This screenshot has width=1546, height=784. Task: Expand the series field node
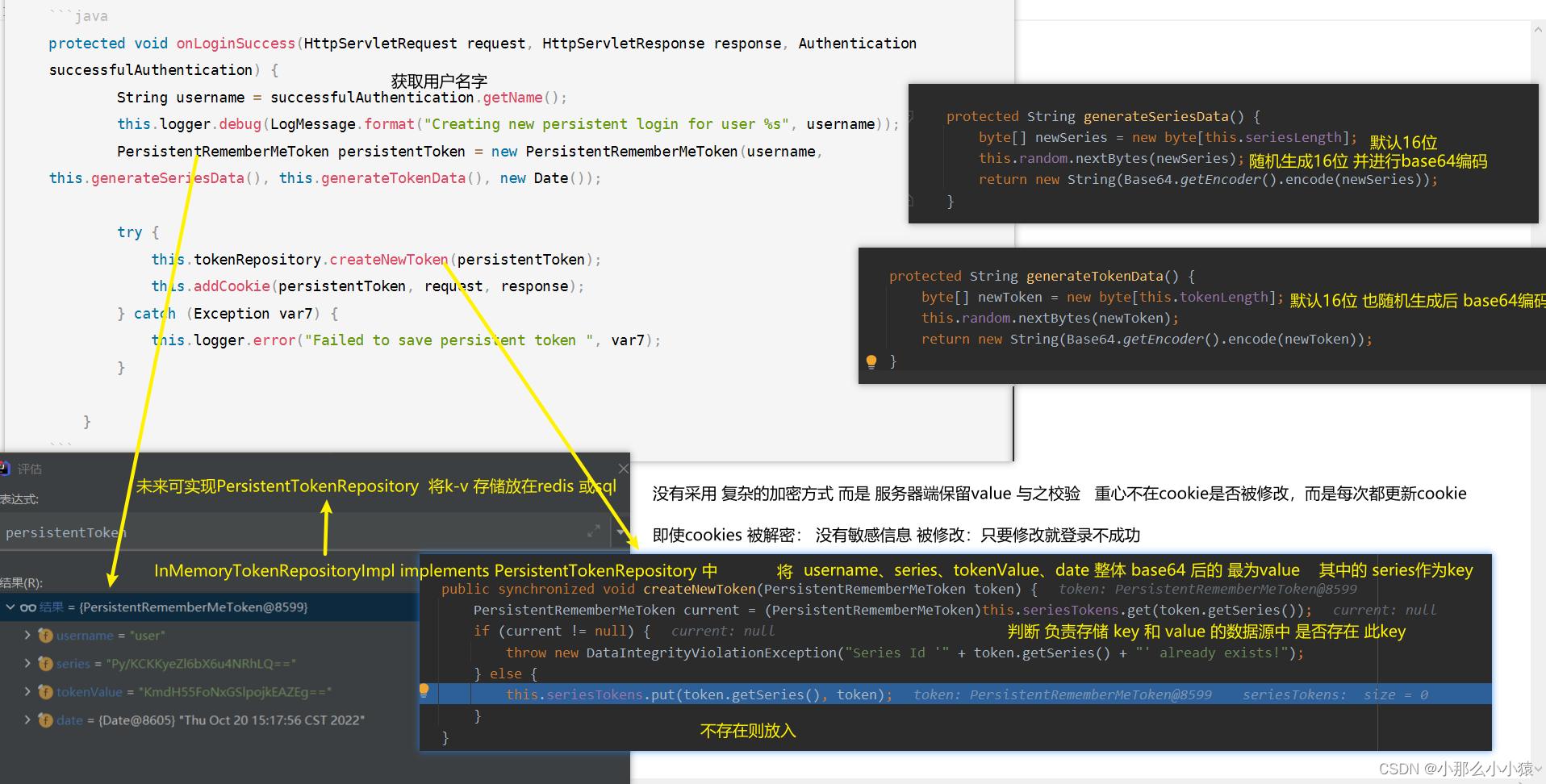[27, 663]
